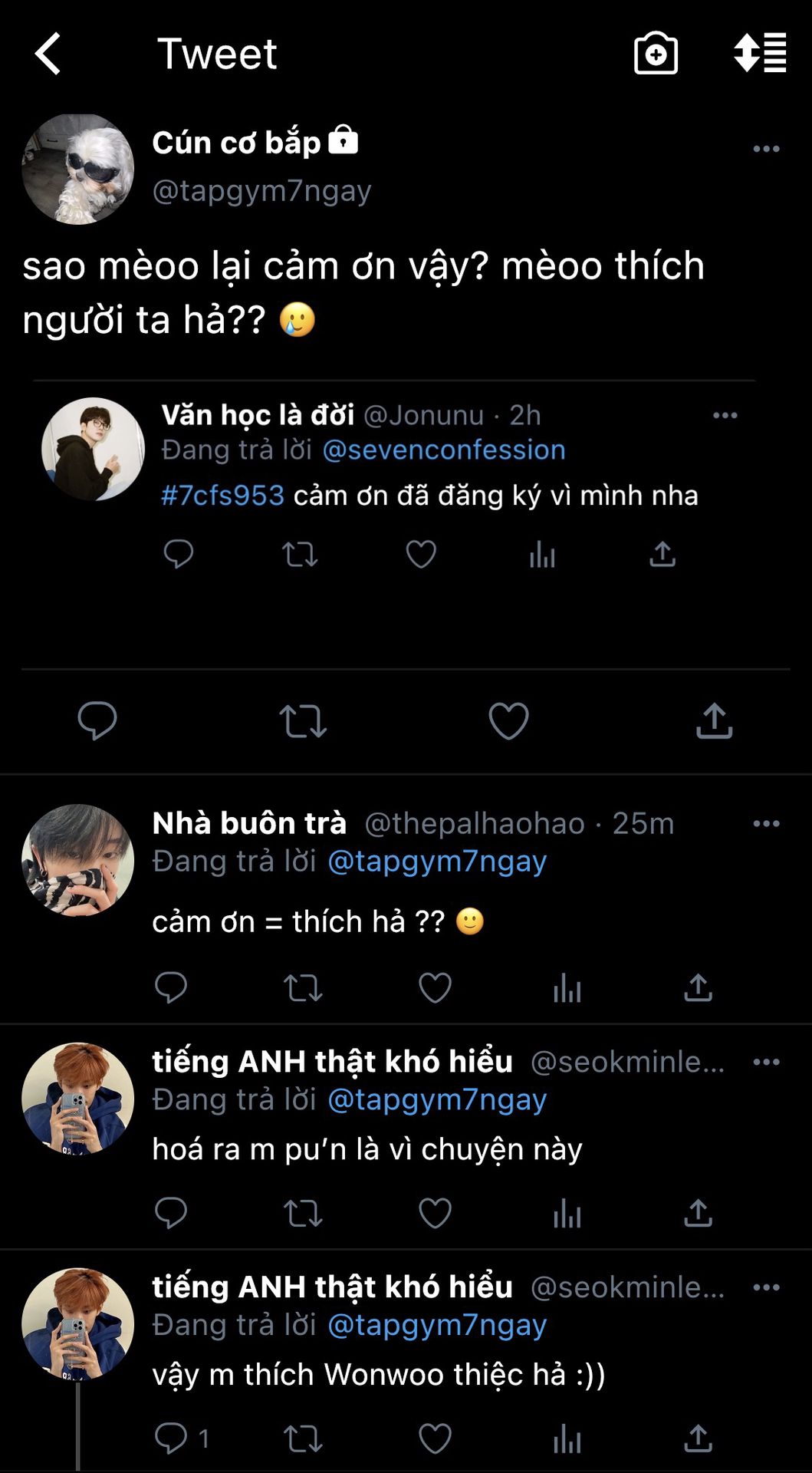
Task: Open more options for Cún cơ bắp's tweet
Action: pos(766,149)
